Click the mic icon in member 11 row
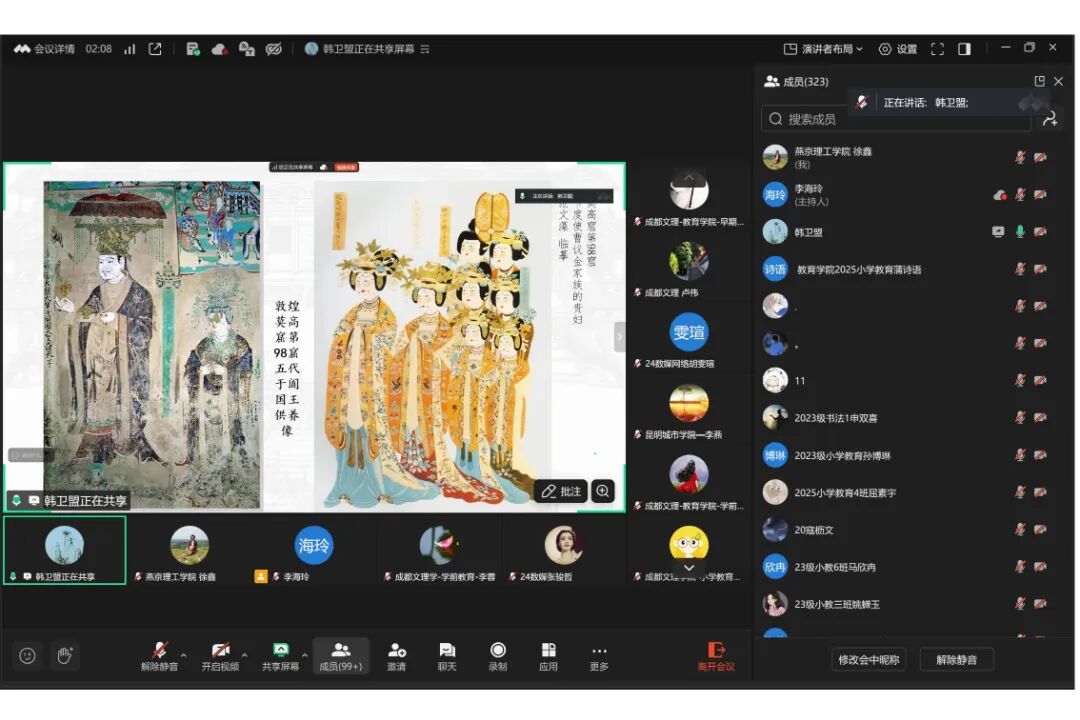This screenshot has height=720, width=1080. (1020, 380)
